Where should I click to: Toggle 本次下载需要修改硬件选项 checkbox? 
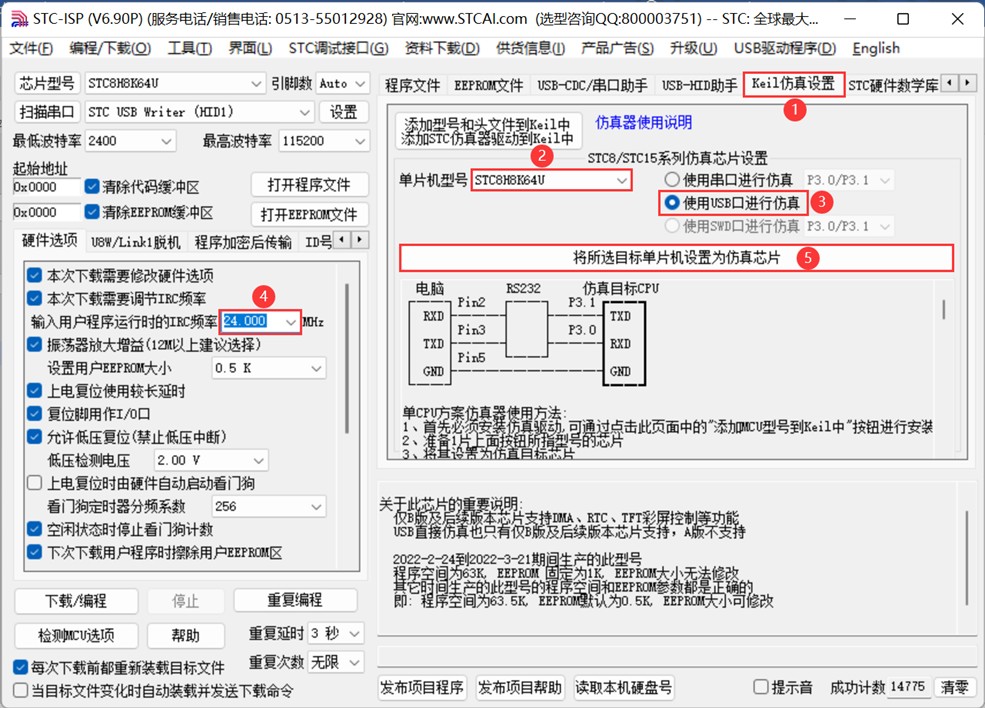pos(35,275)
